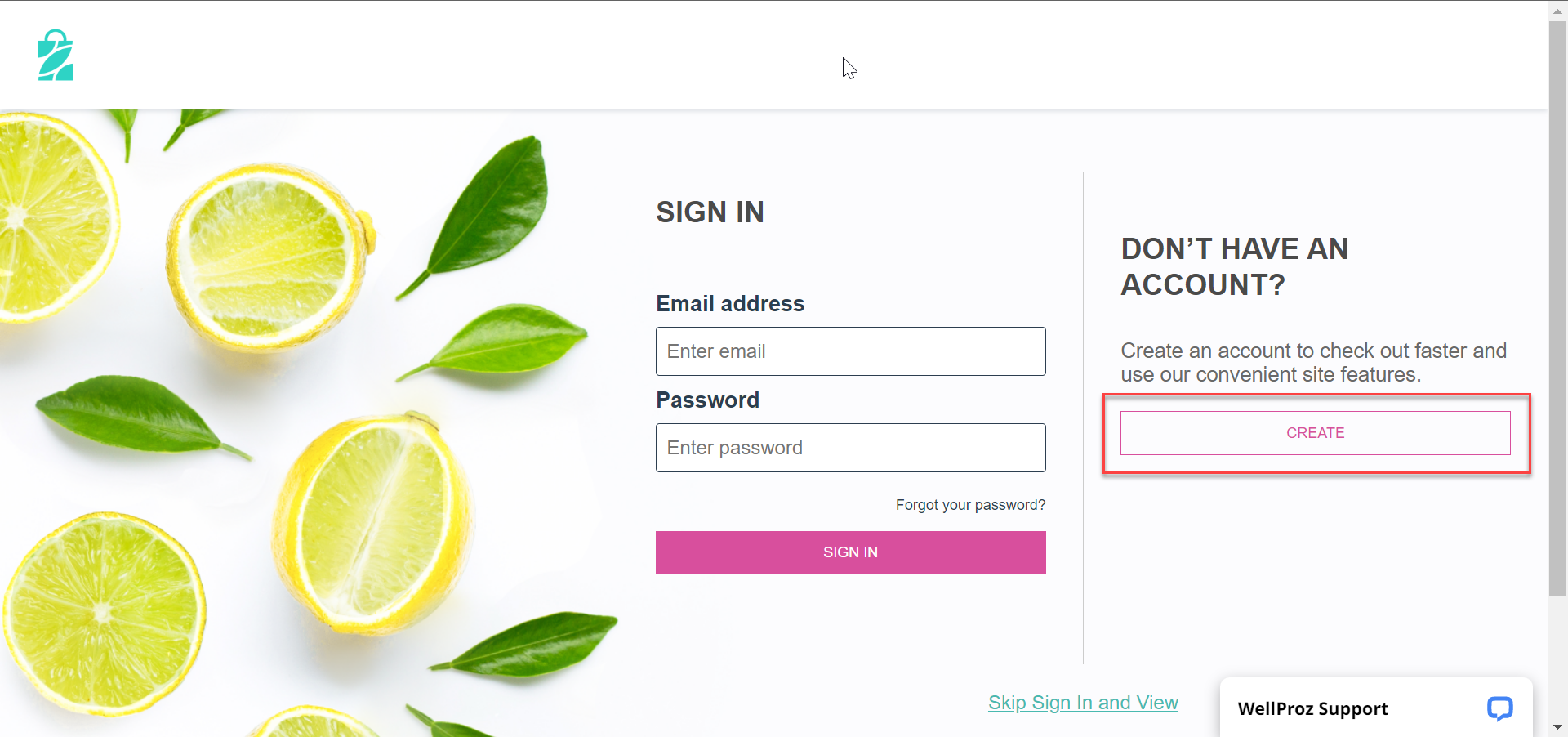The height and width of the screenshot is (737, 1568).
Task: Focus the Enter email field
Action: (850, 351)
